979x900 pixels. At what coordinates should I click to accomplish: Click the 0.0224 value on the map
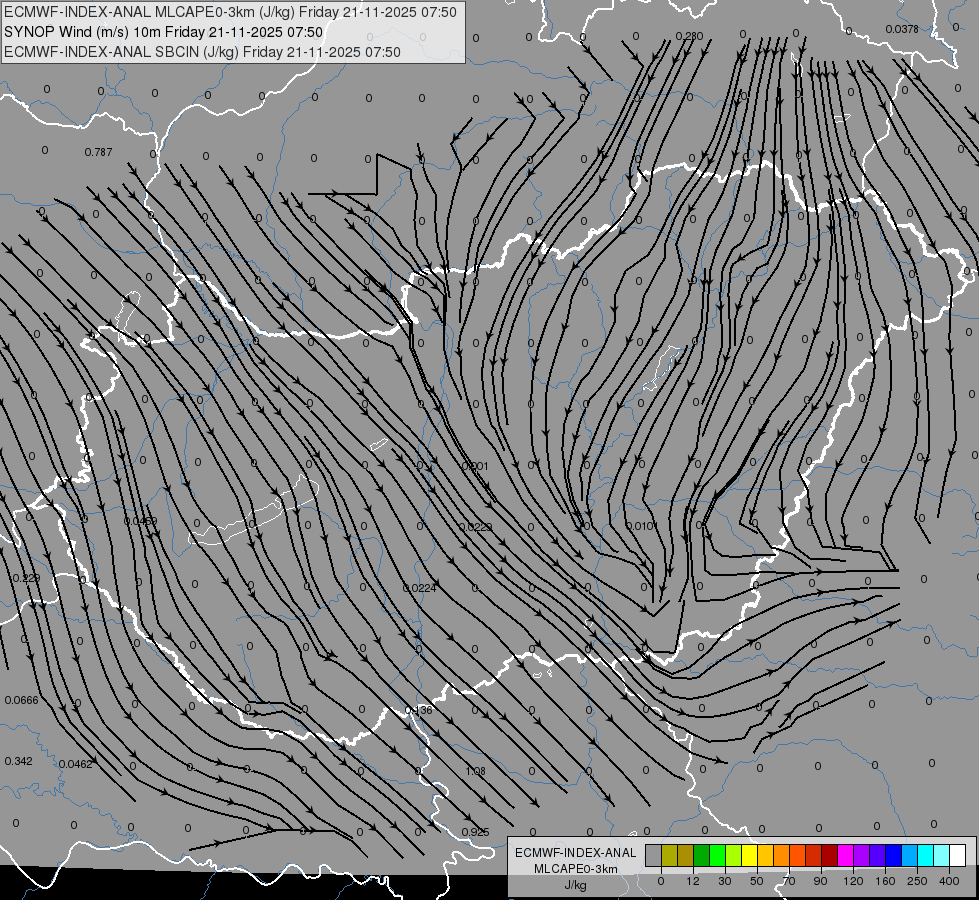420,588
